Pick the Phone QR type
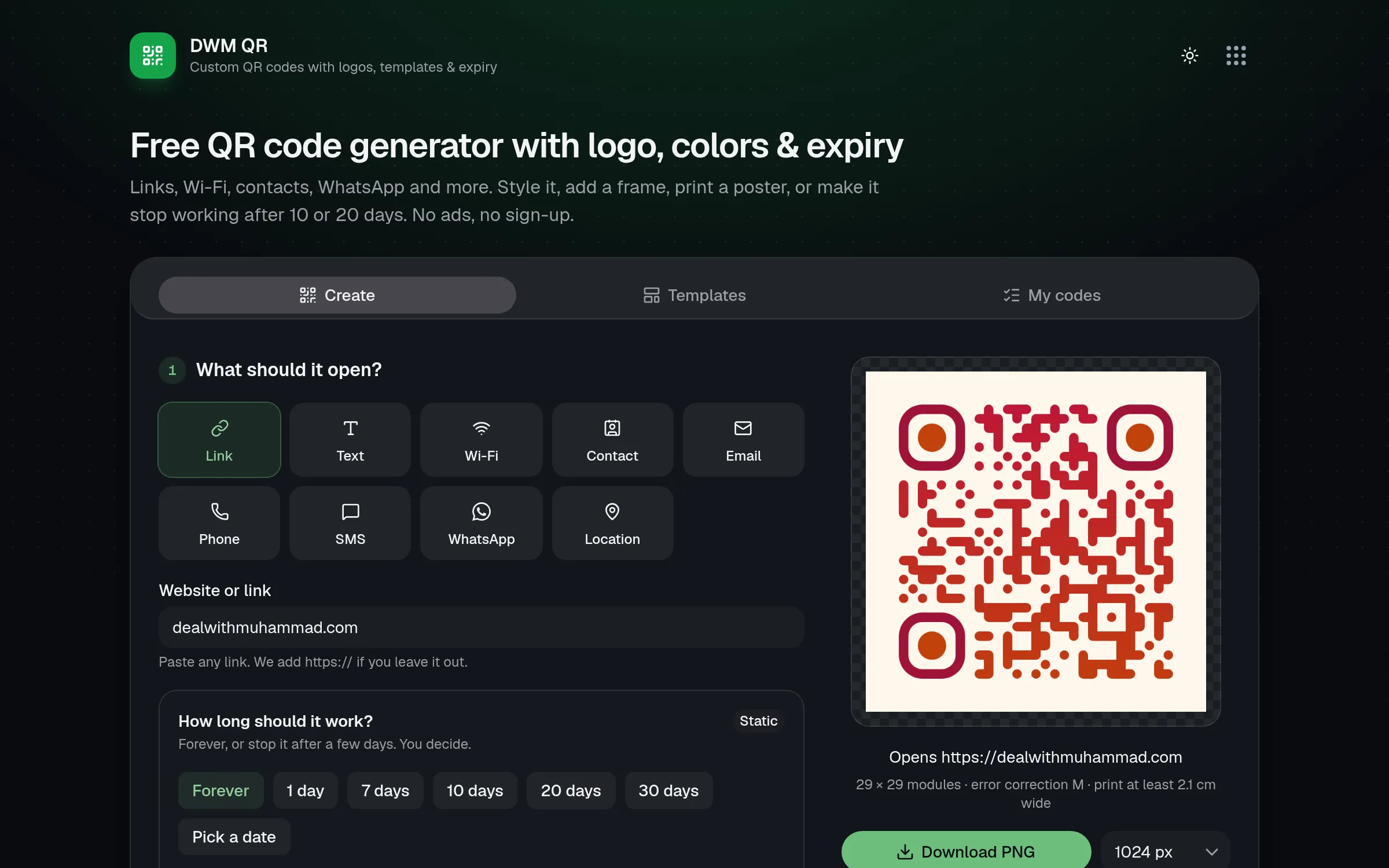 pos(219,523)
